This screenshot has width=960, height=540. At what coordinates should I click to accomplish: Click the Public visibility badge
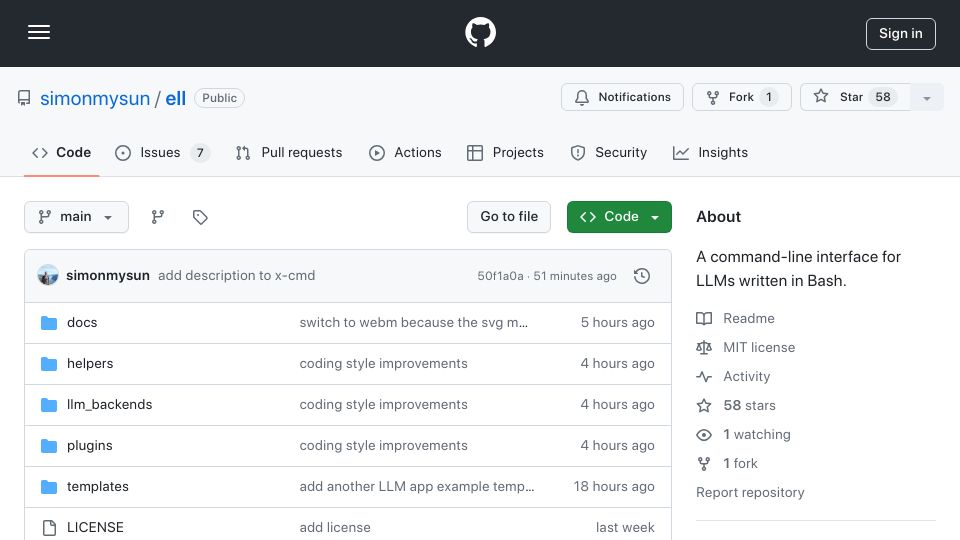pyautogui.click(x=219, y=98)
